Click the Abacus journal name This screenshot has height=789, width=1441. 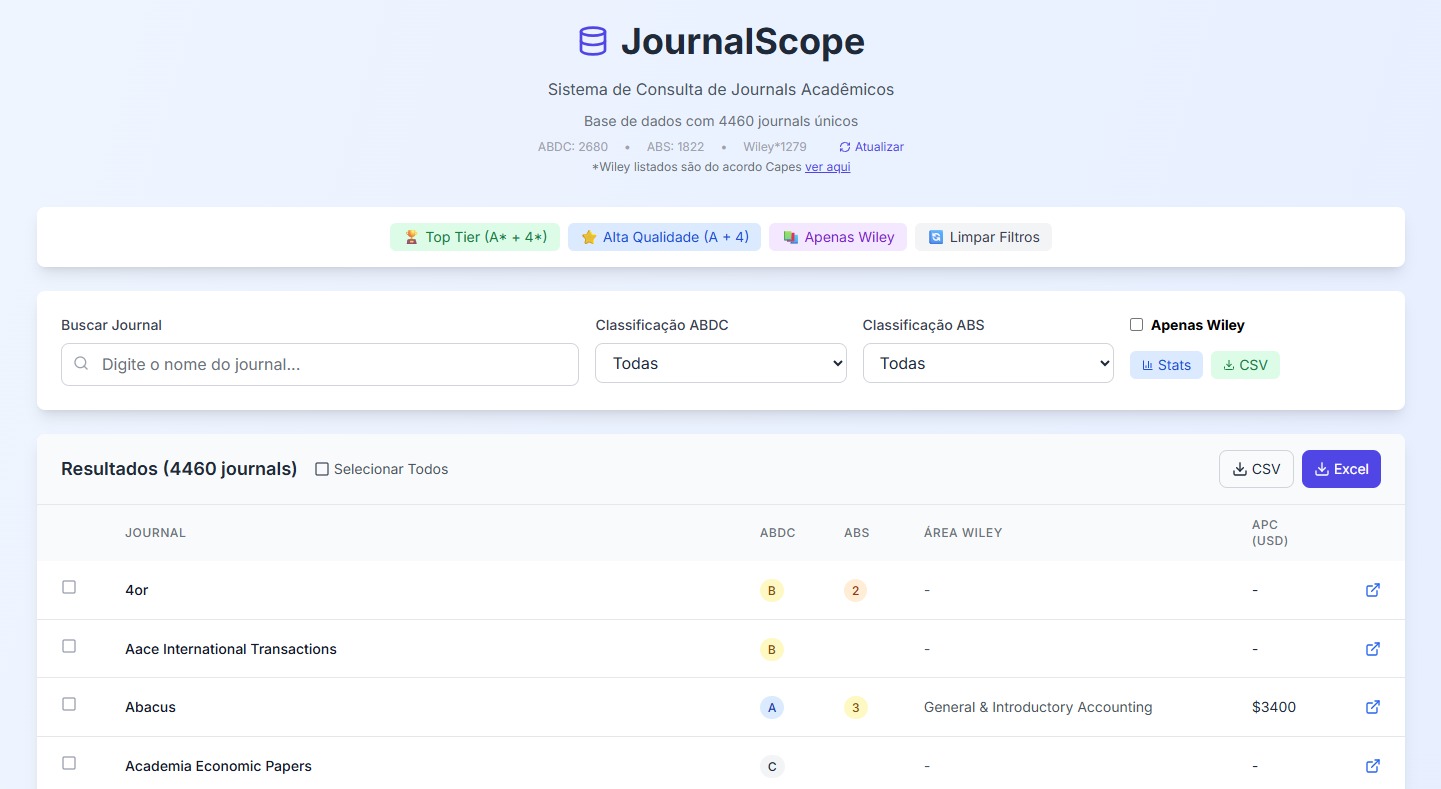coord(150,707)
